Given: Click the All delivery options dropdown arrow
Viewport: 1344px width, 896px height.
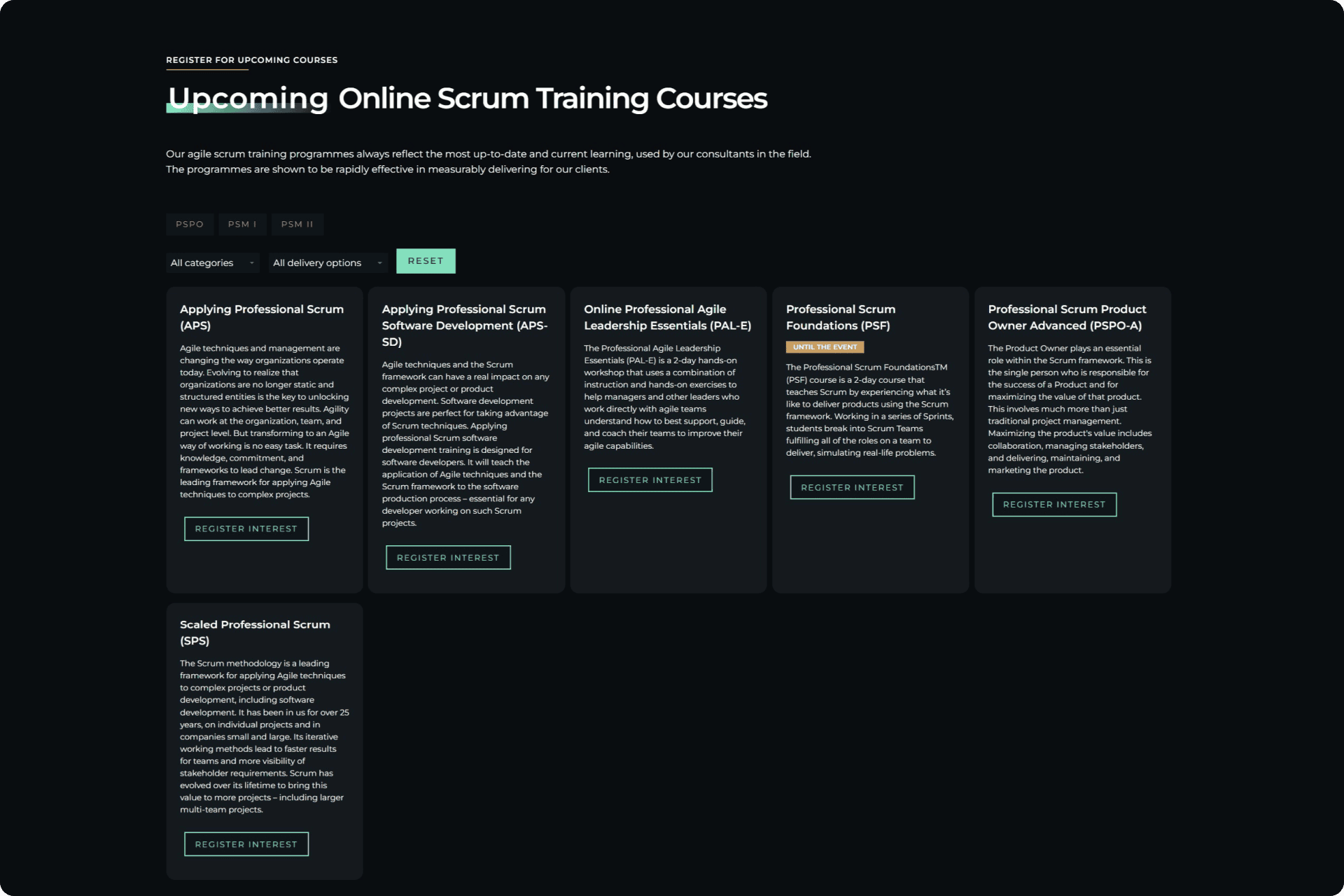Looking at the screenshot, I should [x=380, y=263].
